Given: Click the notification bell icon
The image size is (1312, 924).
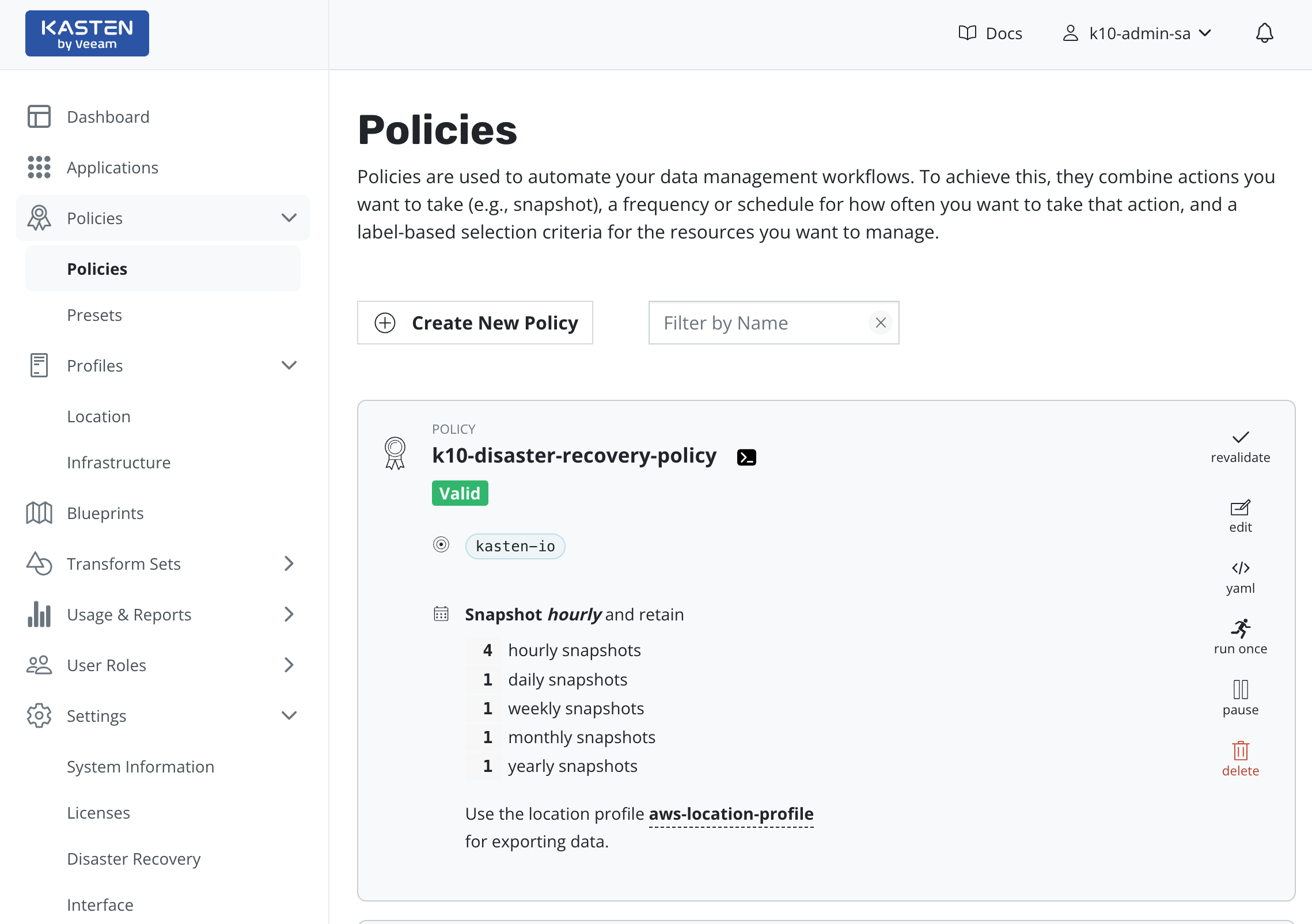Looking at the screenshot, I should 1264,33.
